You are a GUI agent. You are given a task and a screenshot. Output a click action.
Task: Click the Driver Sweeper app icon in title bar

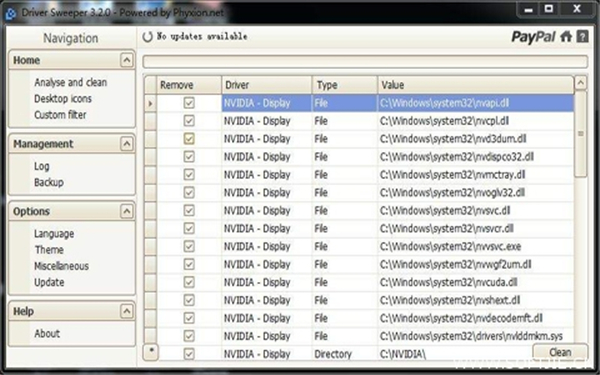point(11,13)
